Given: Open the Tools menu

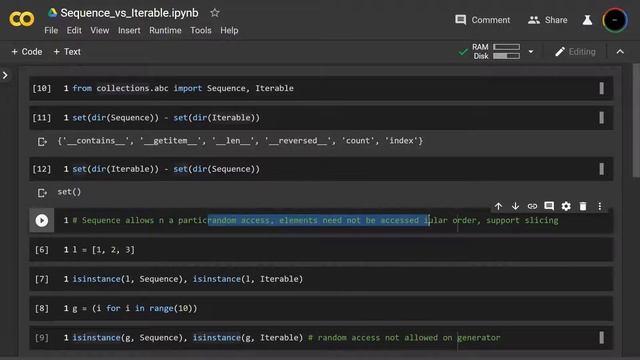Looking at the screenshot, I should 201,31.
